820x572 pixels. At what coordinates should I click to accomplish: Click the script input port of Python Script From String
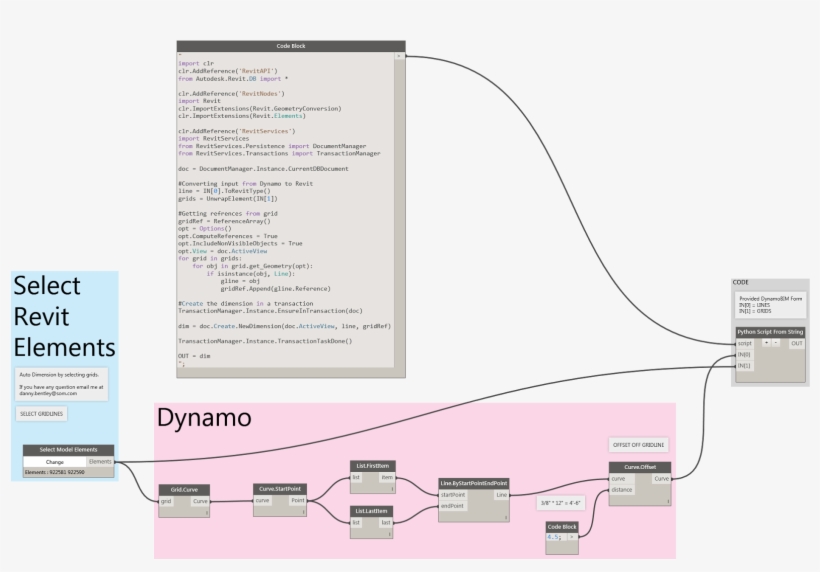point(745,344)
